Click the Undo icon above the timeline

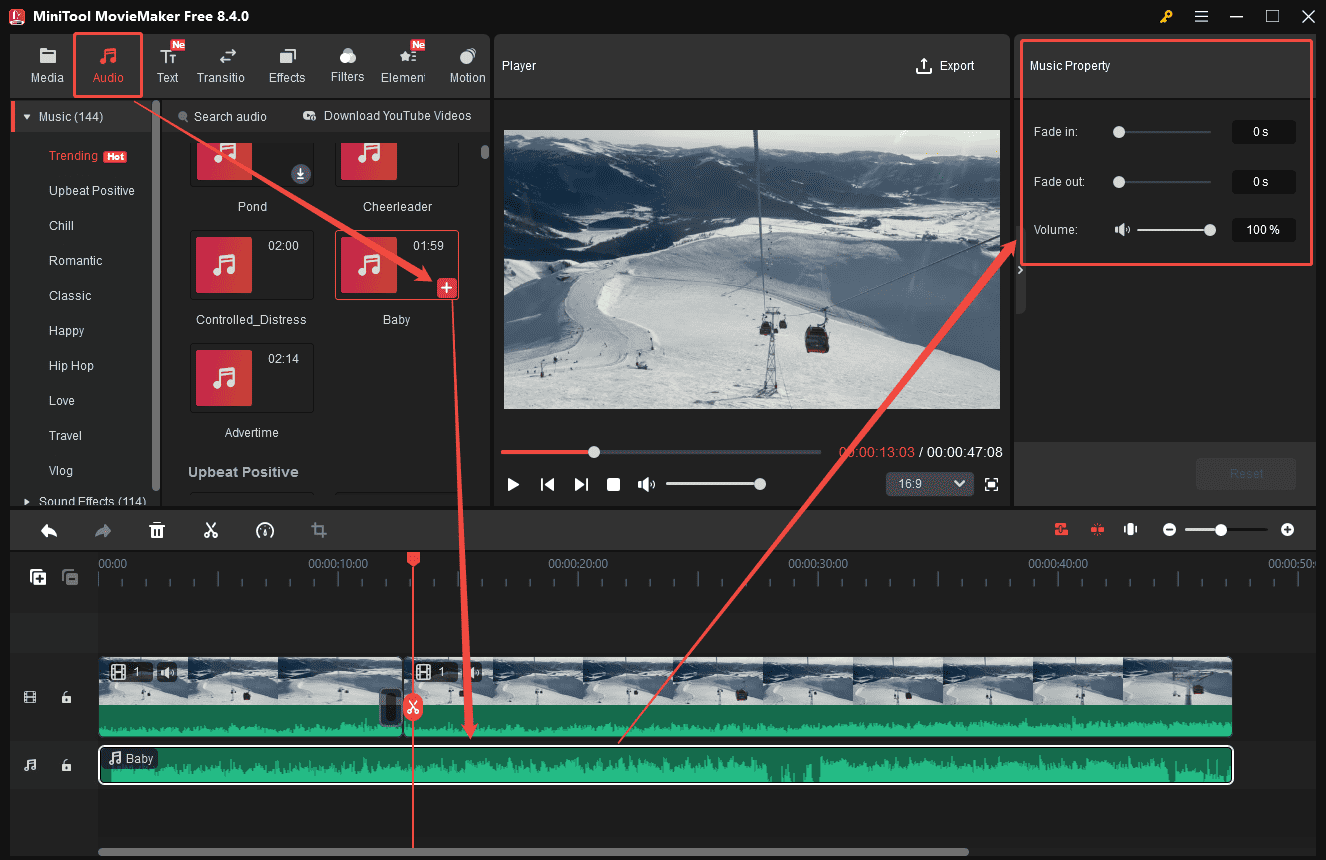pyautogui.click(x=49, y=530)
